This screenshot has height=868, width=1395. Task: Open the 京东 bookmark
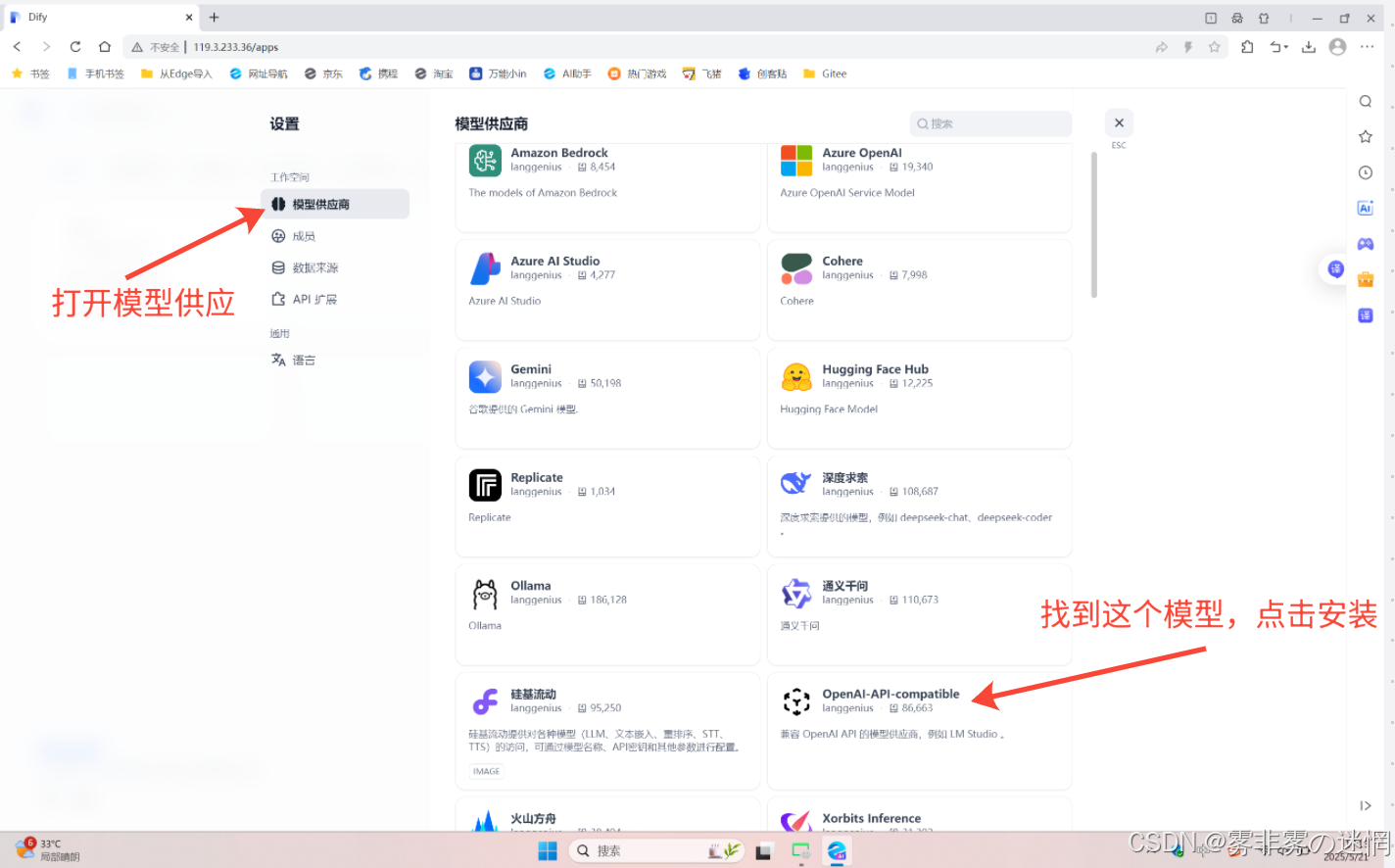pyautogui.click(x=323, y=73)
